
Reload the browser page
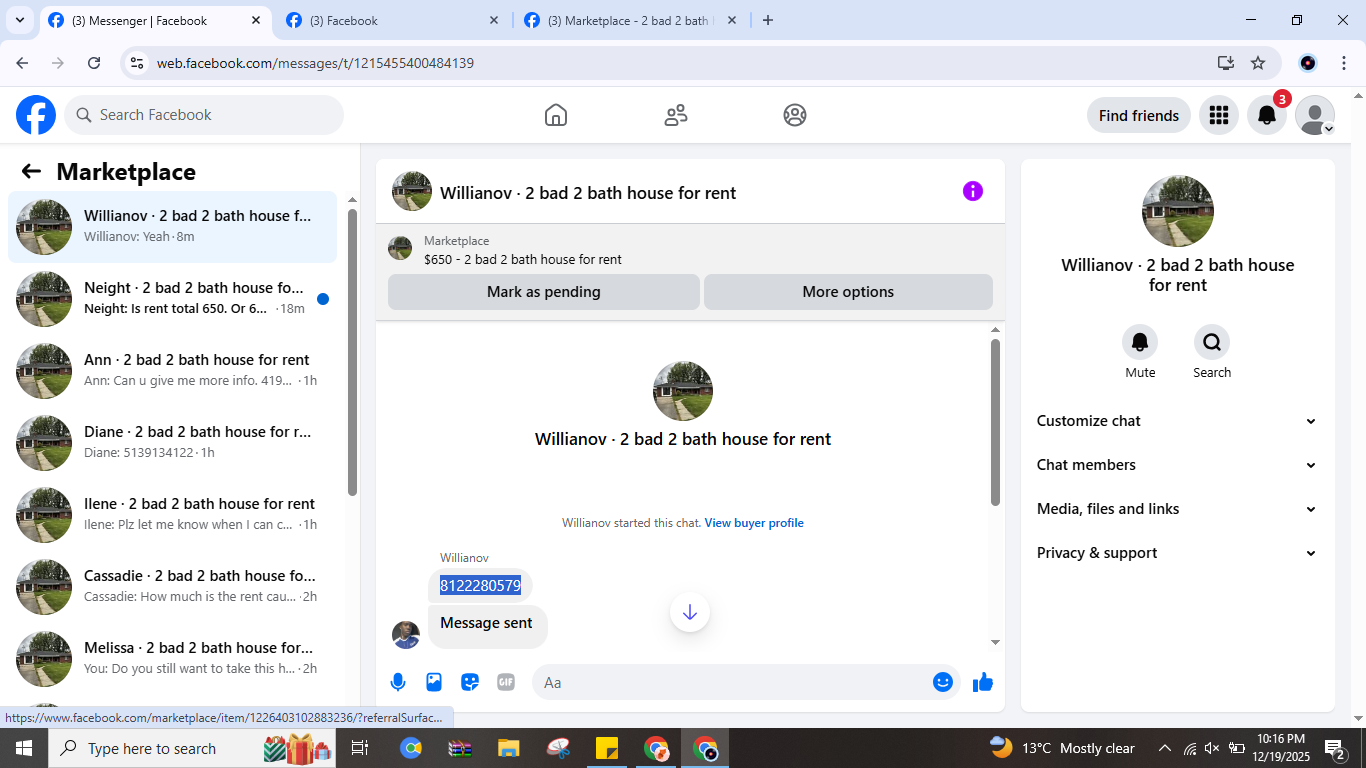tap(94, 63)
